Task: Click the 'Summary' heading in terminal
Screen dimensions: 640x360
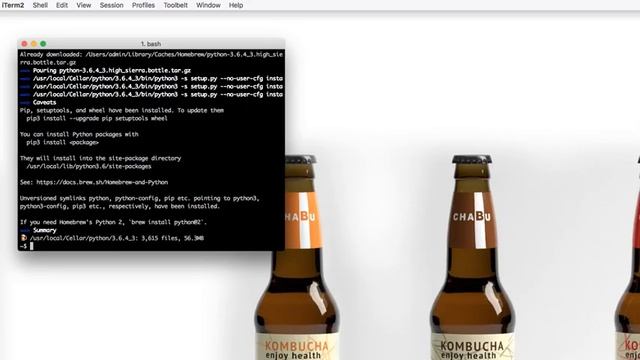Action: click(44, 230)
